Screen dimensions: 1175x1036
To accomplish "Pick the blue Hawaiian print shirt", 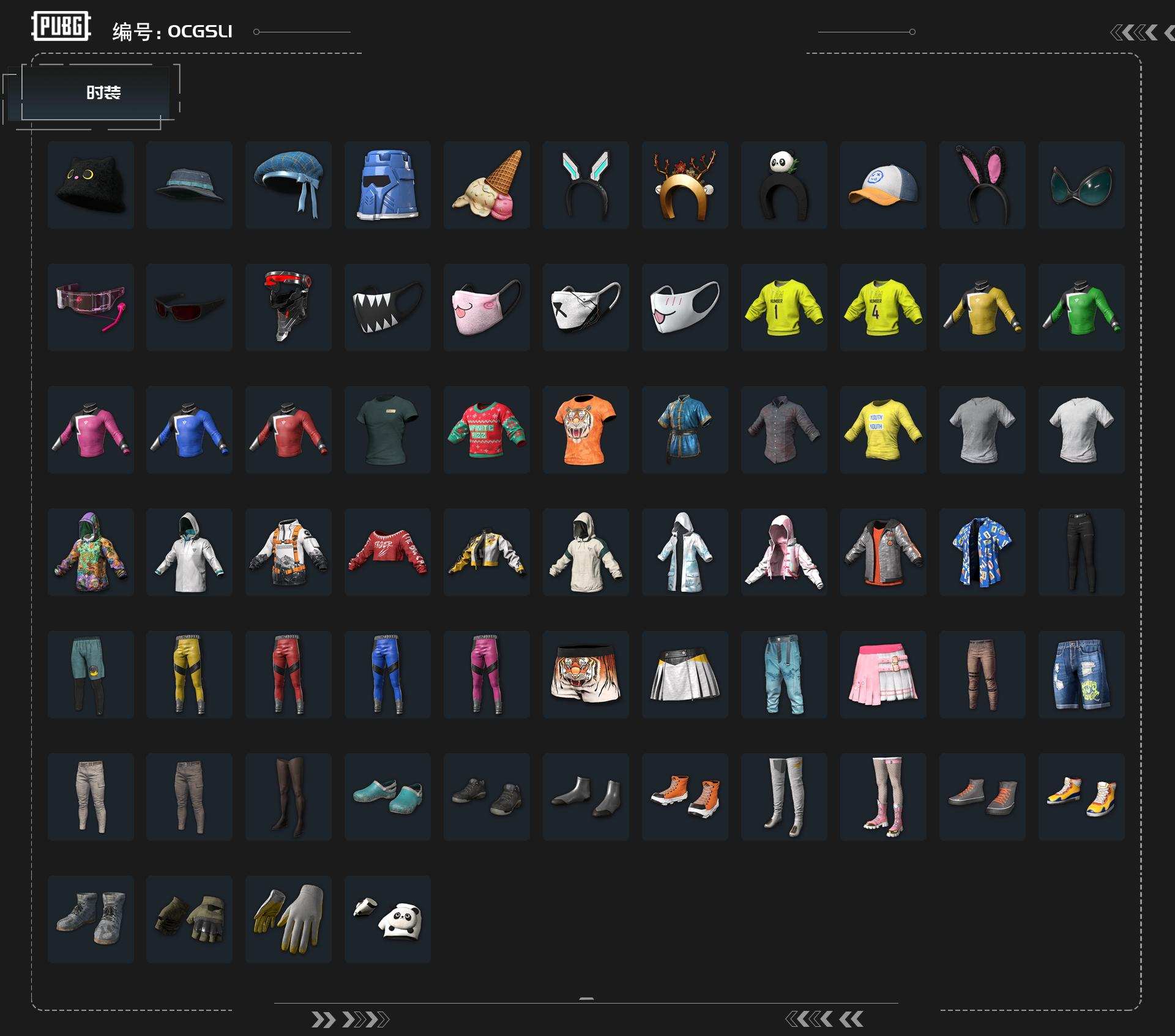I will [x=982, y=552].
